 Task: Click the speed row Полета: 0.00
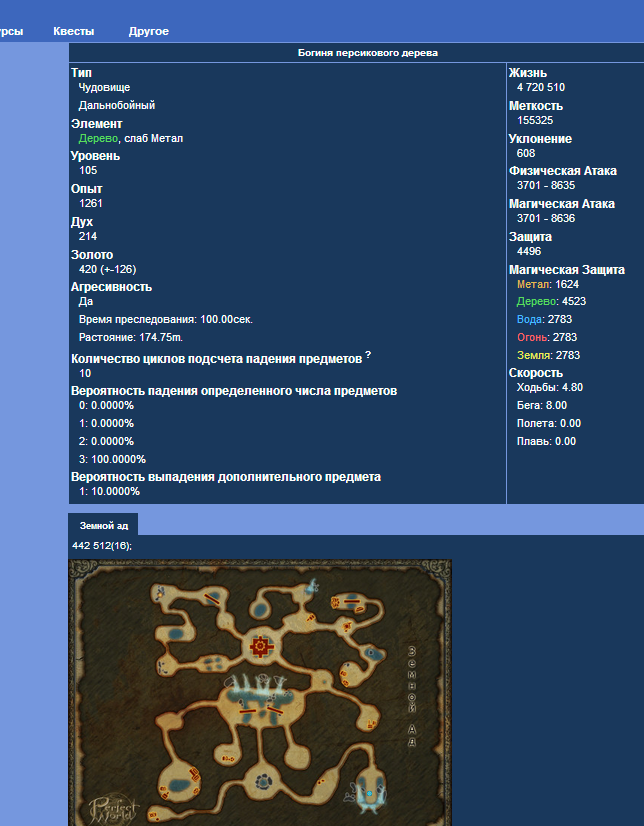(x=549, y=424)
